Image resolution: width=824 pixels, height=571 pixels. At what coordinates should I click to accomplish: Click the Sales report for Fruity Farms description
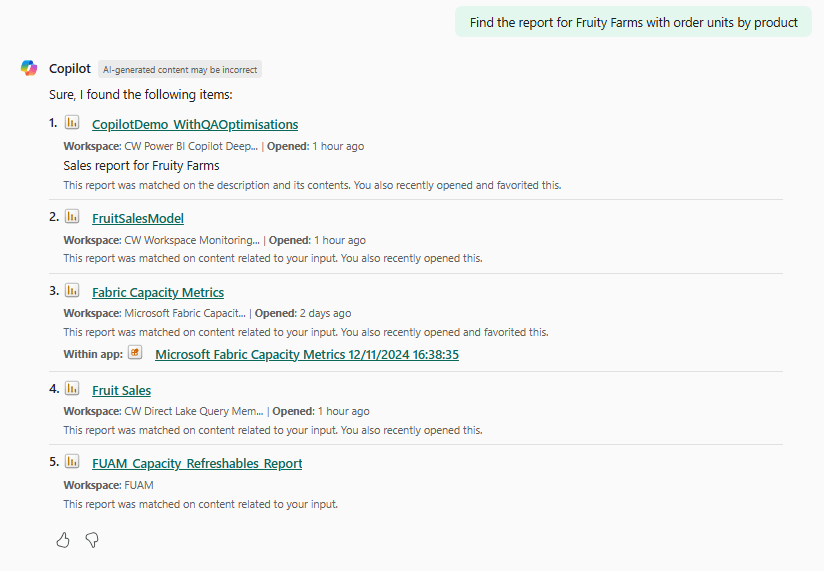141,165
